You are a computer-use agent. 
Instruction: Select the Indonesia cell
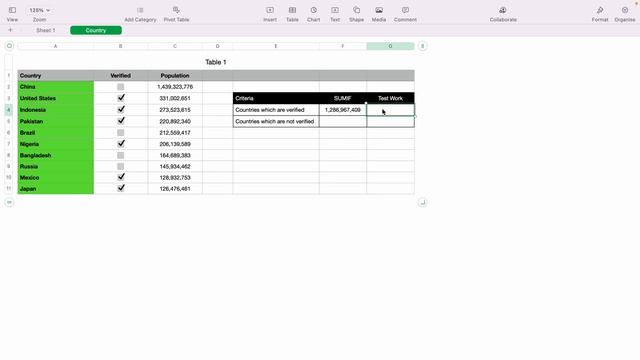[x=56, y=110]
